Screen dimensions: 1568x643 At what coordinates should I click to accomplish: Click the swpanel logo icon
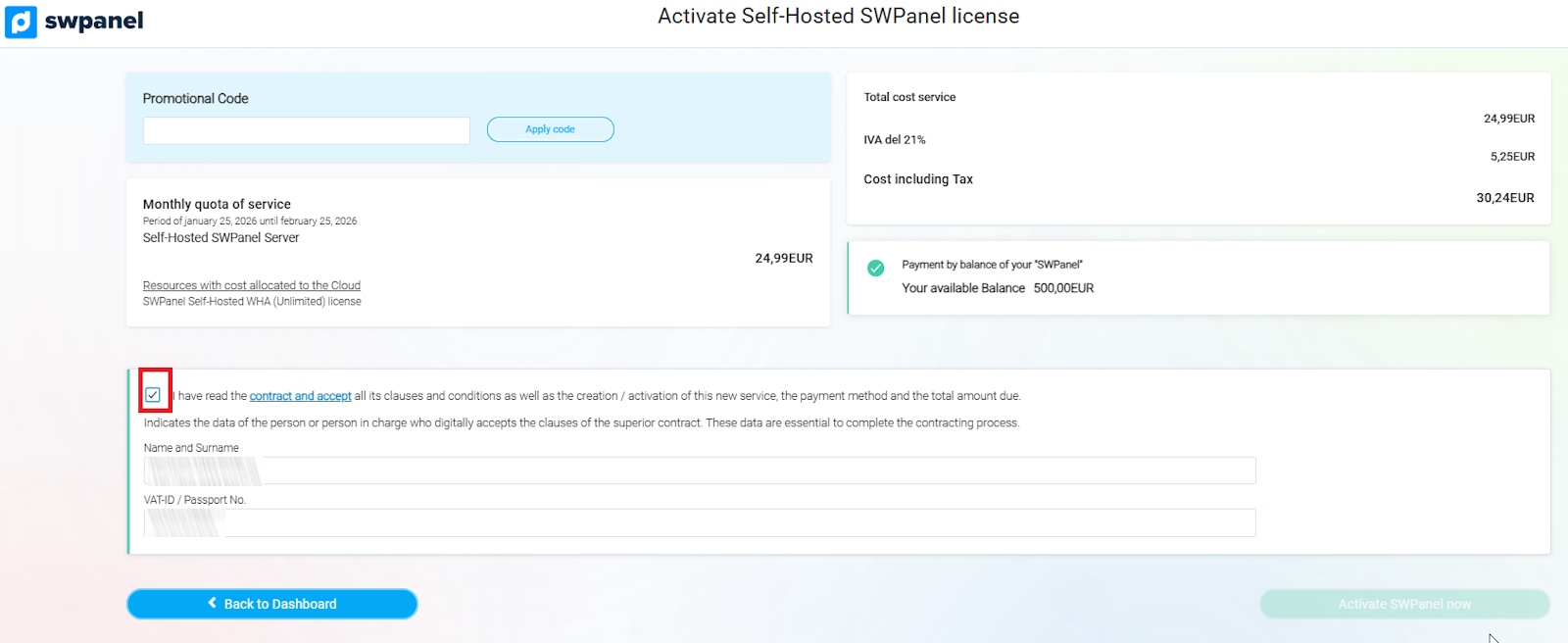[x=21, y=22]
